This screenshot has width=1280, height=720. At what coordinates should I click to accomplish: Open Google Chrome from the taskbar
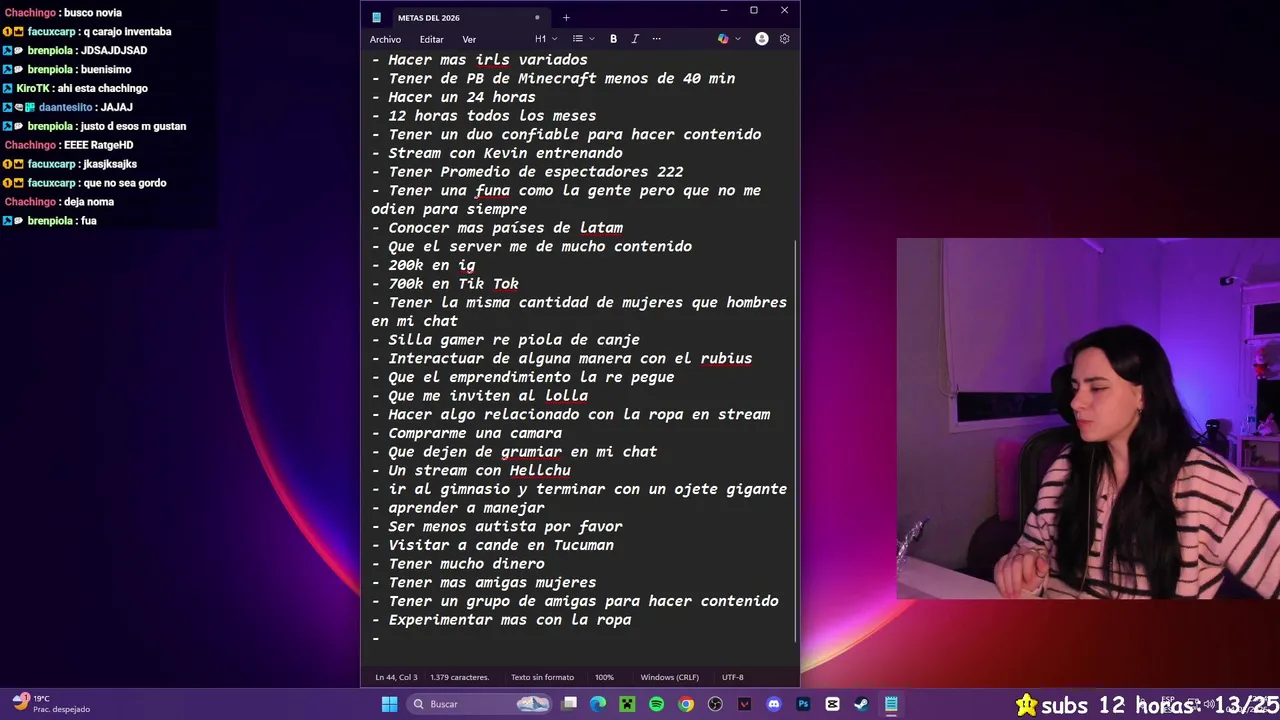(686, 704)
